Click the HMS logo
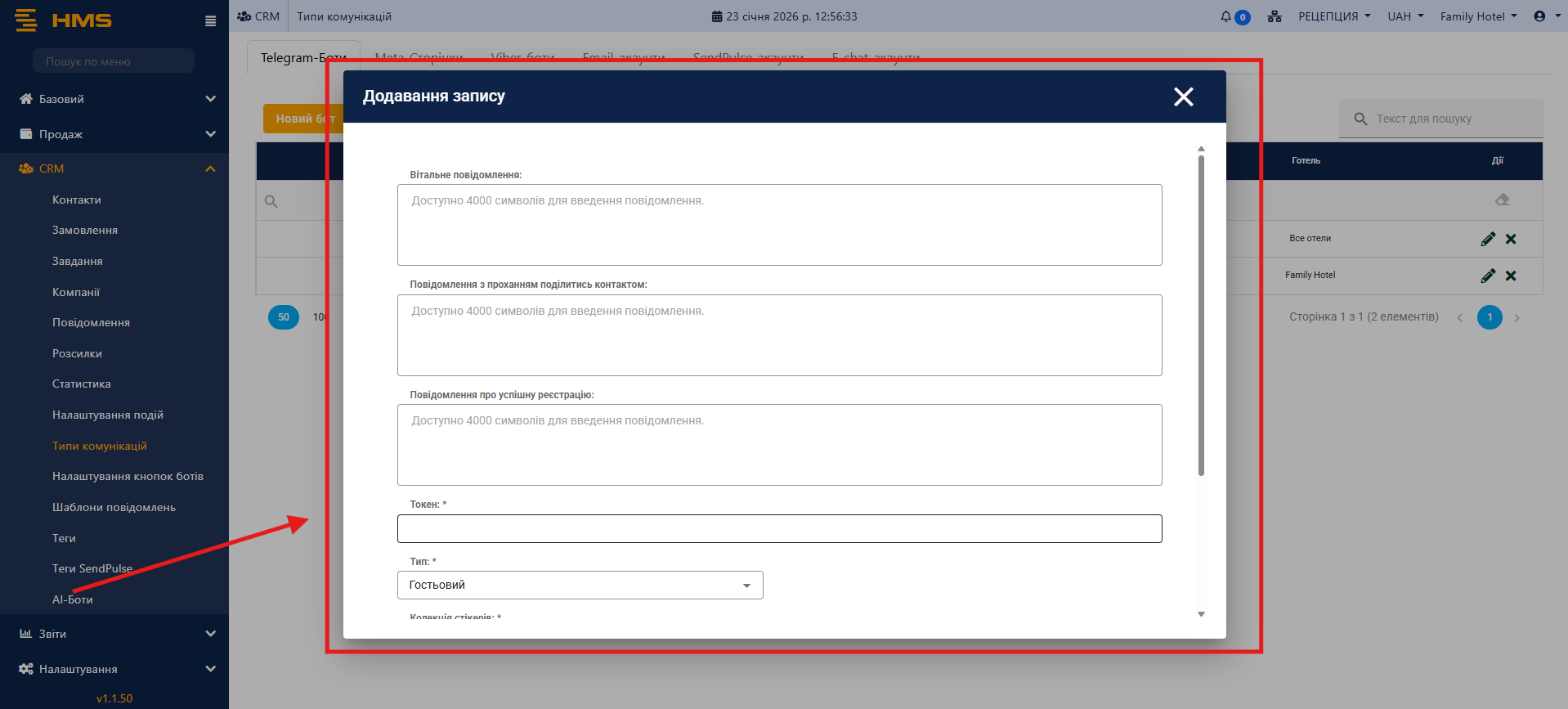 pyautogui.click(x=64, y=20)
